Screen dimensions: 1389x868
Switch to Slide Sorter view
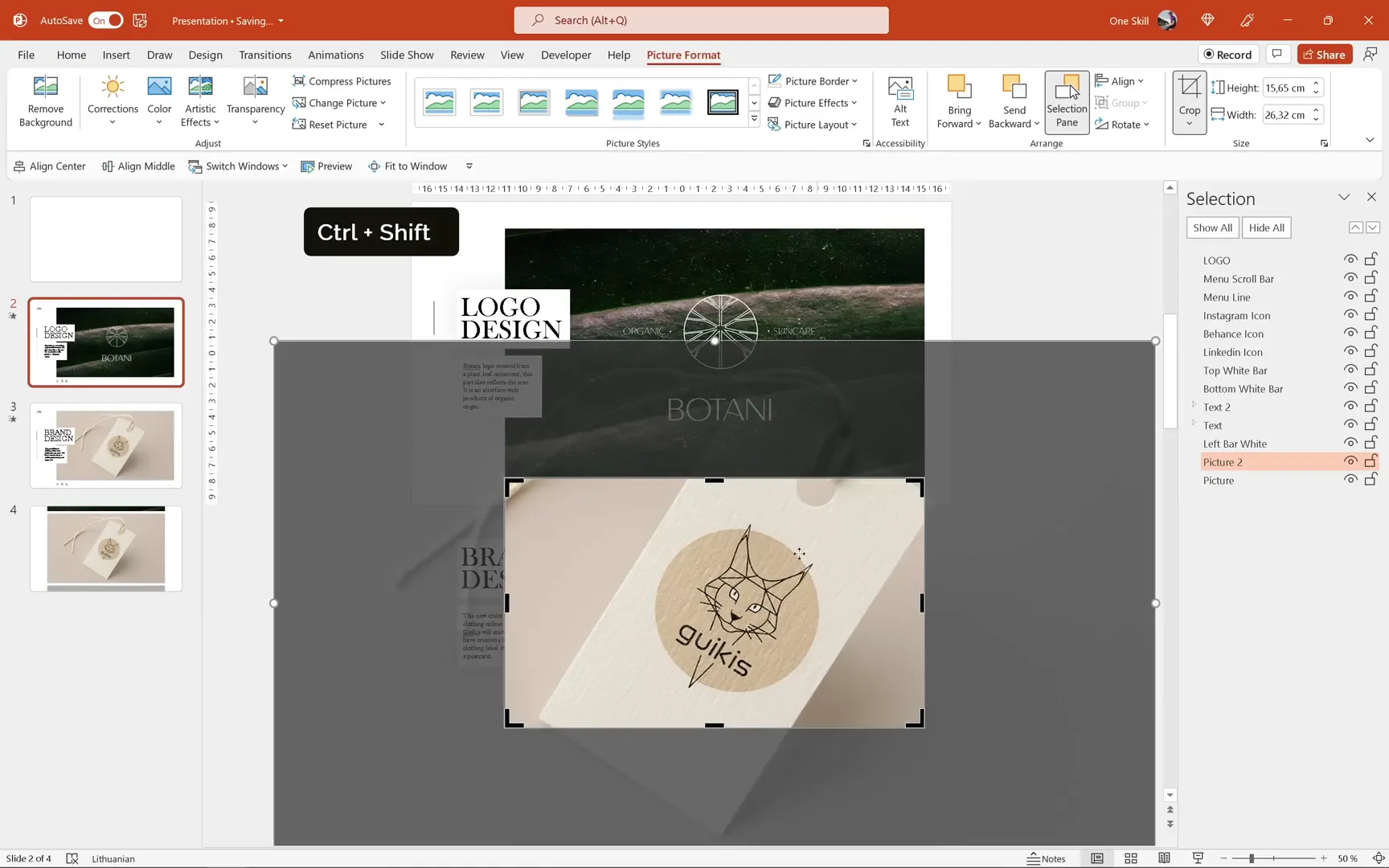pyautogui.click(x=1131, y=858)
